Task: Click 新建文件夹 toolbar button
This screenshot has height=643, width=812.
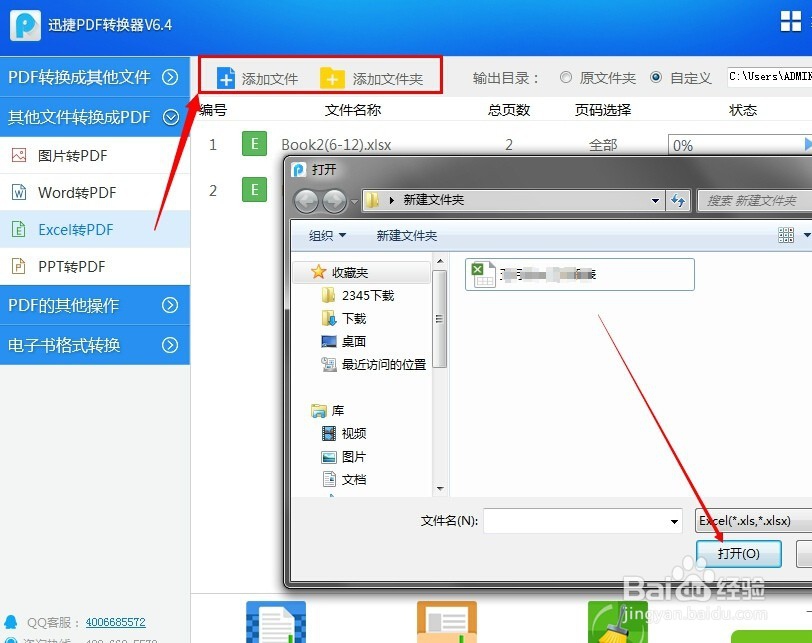Action: pos(407,236)
